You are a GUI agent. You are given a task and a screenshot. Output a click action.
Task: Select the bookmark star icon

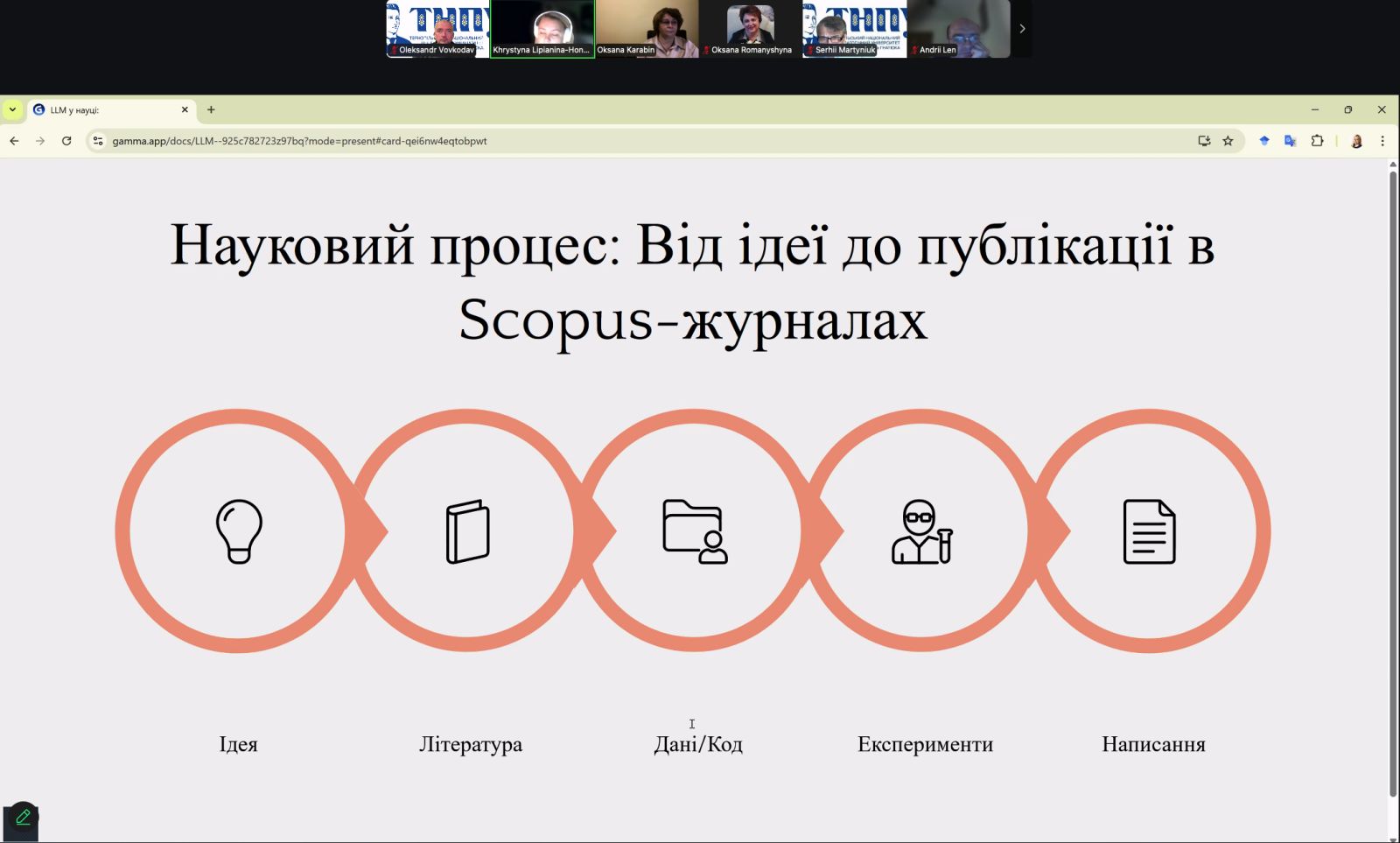point(1228,140)
